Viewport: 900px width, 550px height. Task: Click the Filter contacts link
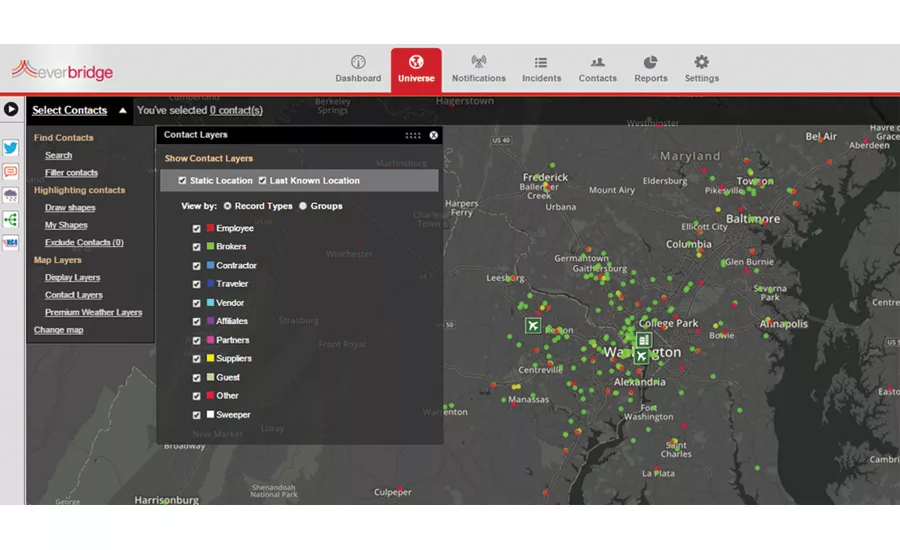coord(71,173)
